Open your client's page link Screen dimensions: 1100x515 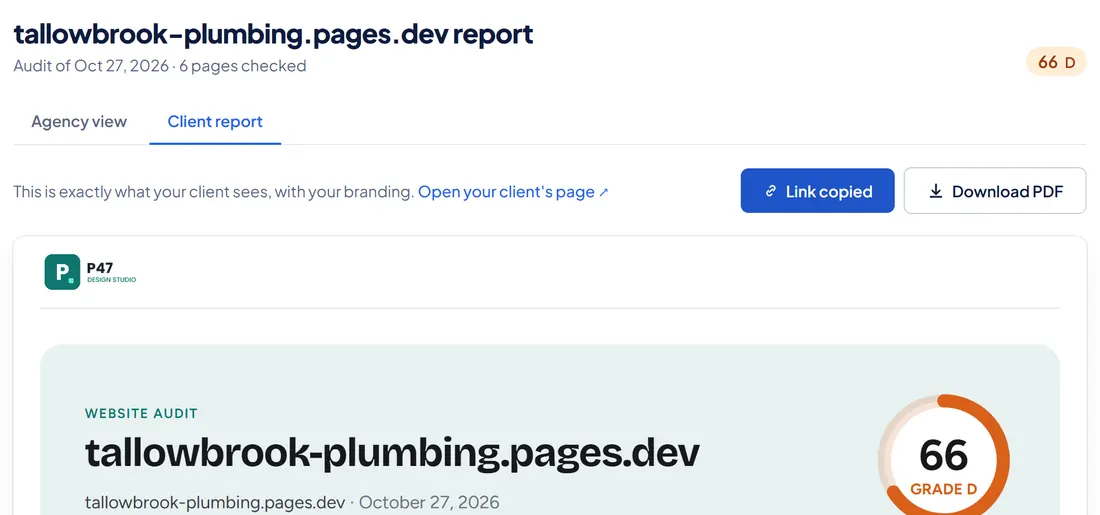514,192
